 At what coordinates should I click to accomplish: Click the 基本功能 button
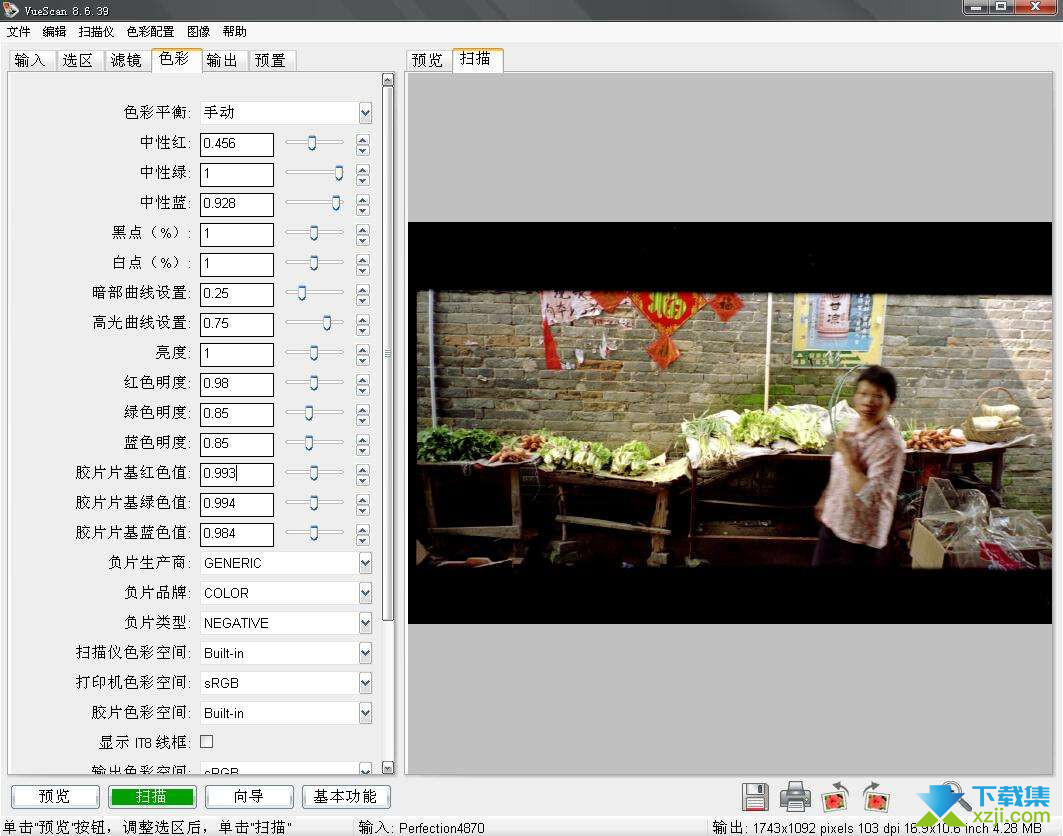tap(346, 796)
